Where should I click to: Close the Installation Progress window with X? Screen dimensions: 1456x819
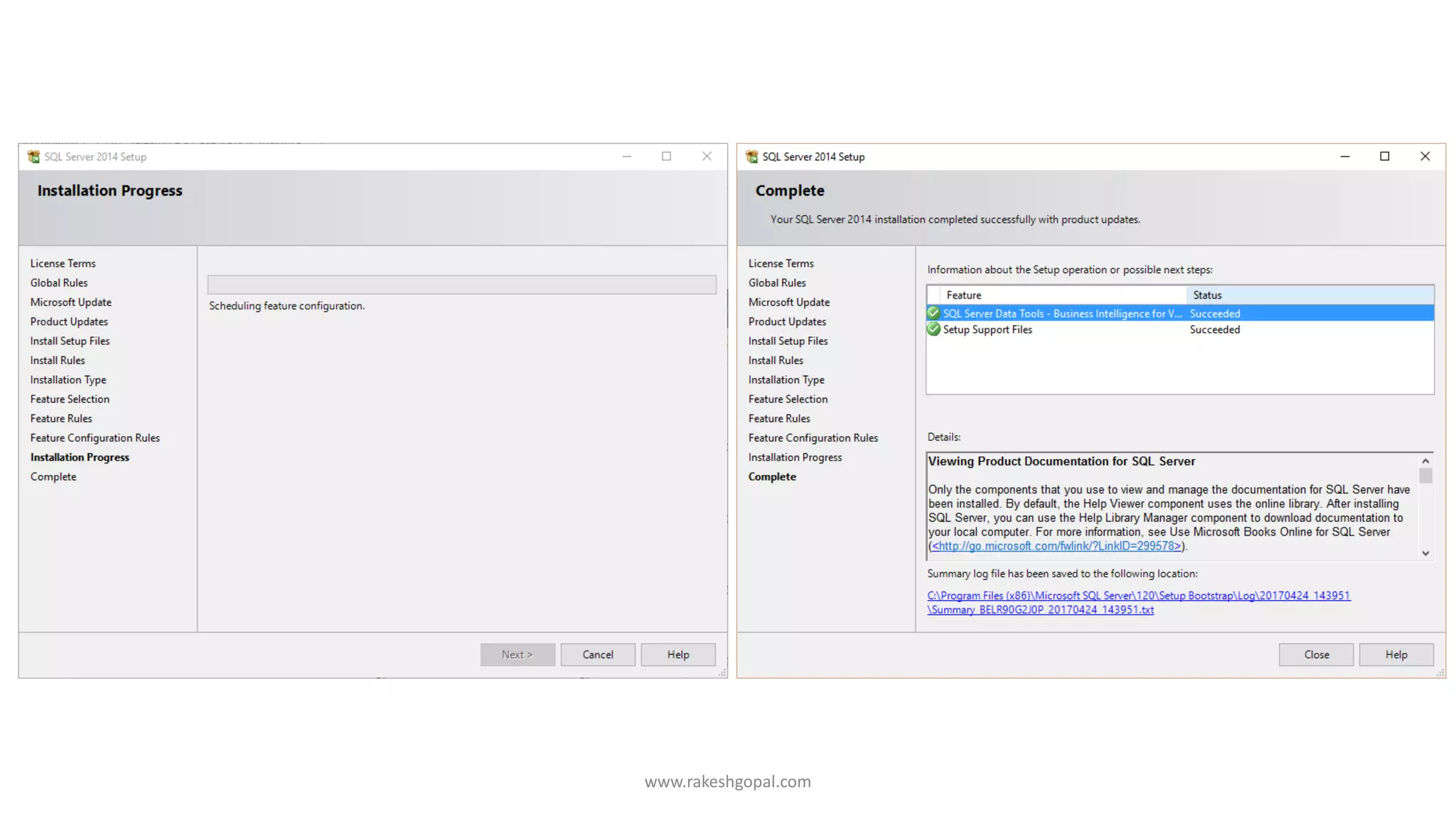[707, 156]
